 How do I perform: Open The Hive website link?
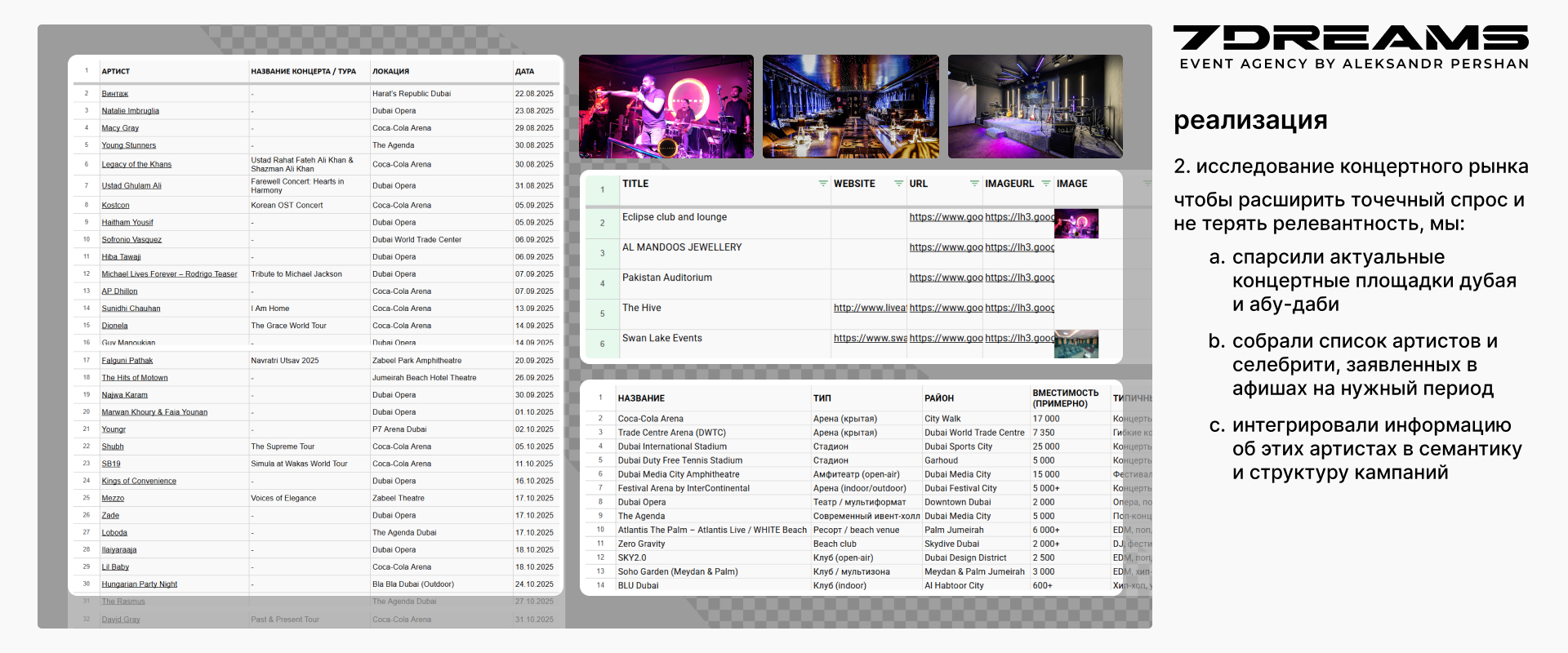click(870, 308)
